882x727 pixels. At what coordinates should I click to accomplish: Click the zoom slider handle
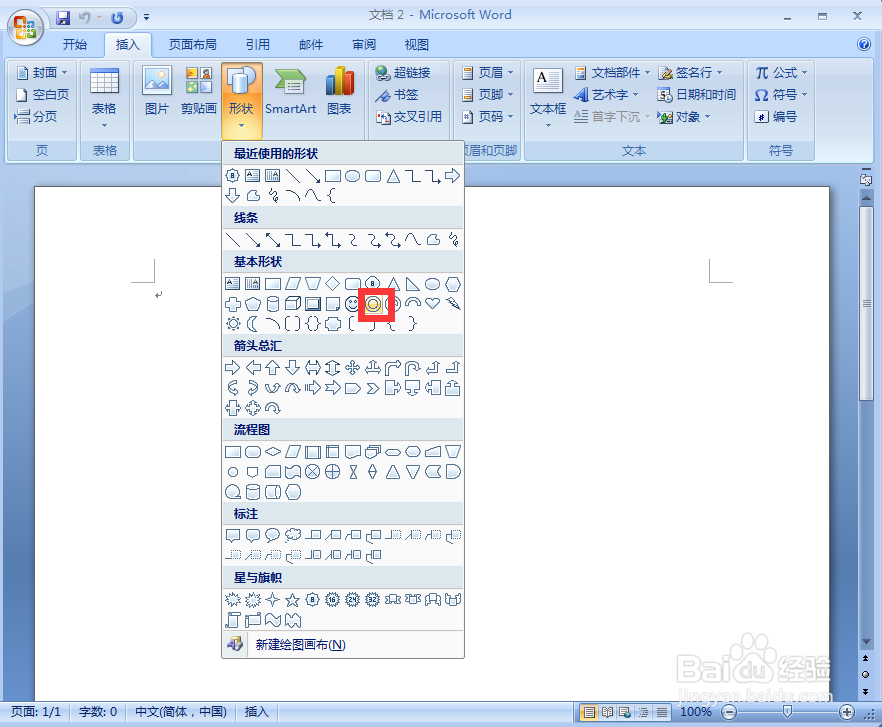(x=788, y=712)
